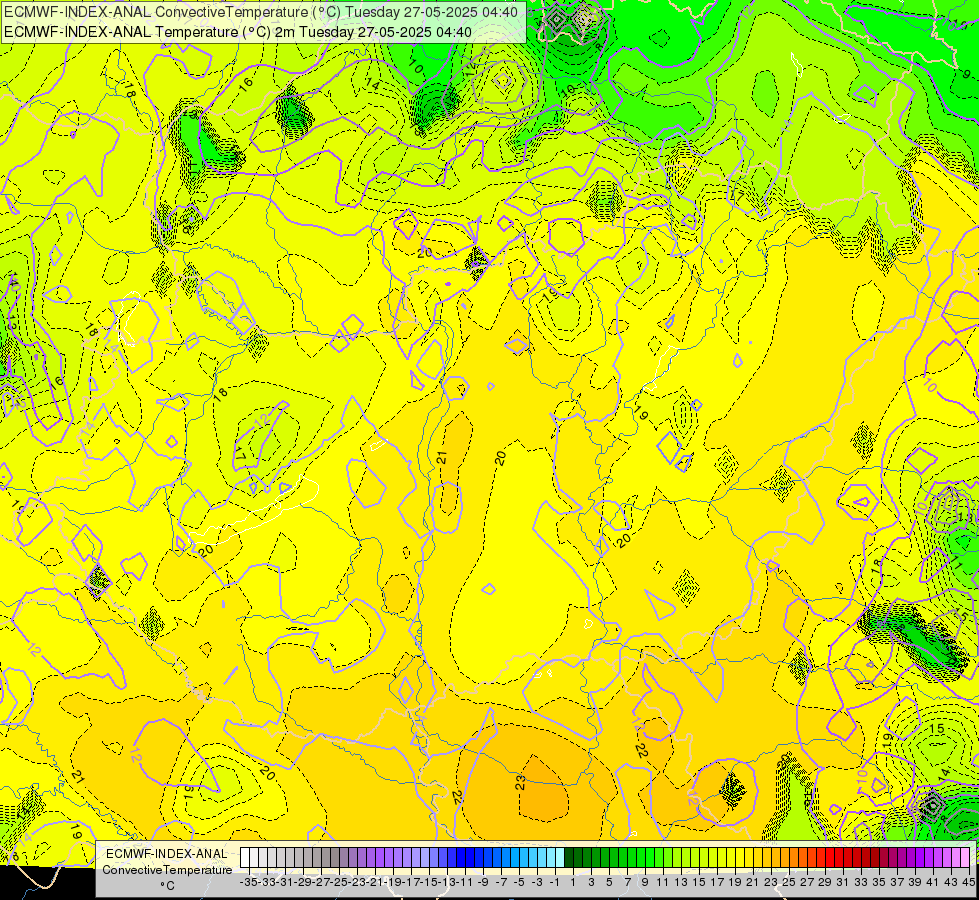Screen dimensions: 979x900
Task: Click the 25 value on the legend scale
Action: click(x=789, y=882)
